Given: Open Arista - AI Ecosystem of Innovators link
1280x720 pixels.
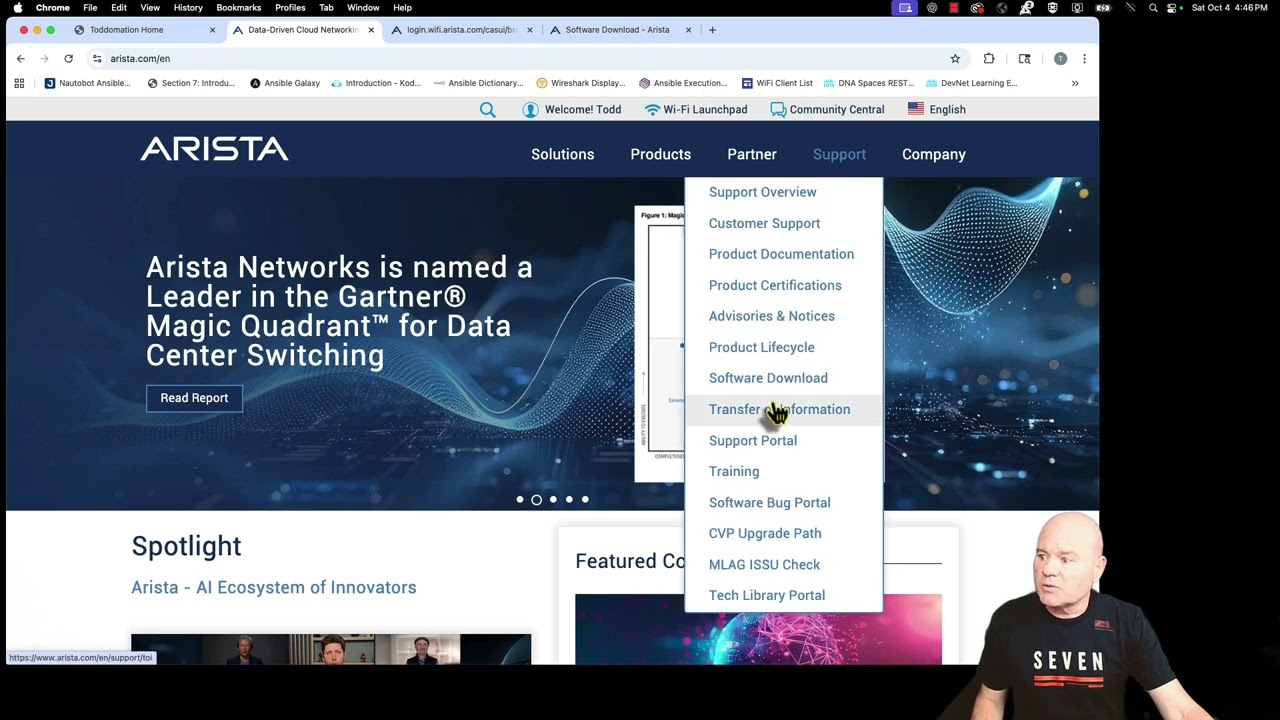Looking at the screenshot, I should [x=274, y=587].
